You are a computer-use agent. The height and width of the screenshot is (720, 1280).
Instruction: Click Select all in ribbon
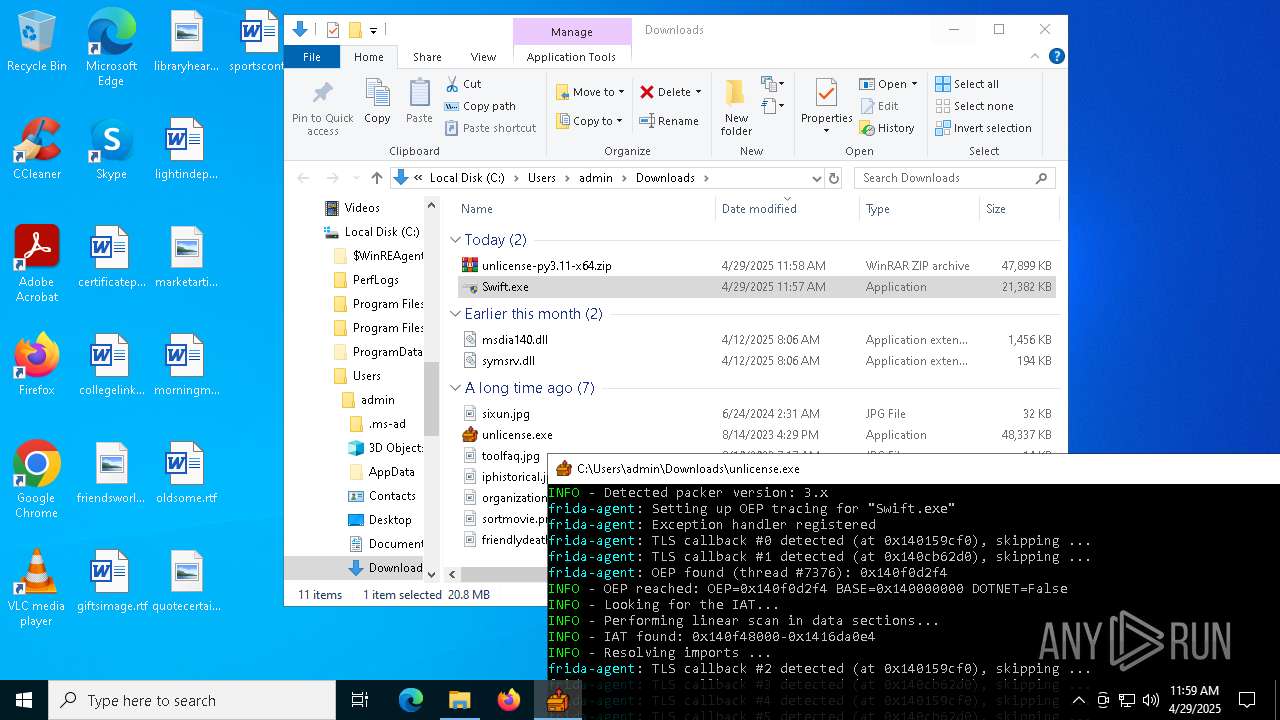click(967, 84)
